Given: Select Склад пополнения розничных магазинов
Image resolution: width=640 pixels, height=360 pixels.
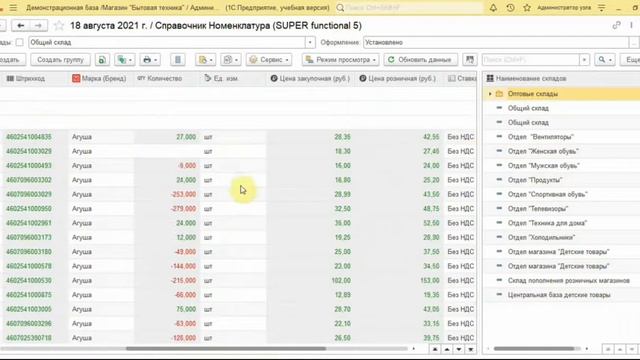Looking at the screenshot, I should pos(569,280).
